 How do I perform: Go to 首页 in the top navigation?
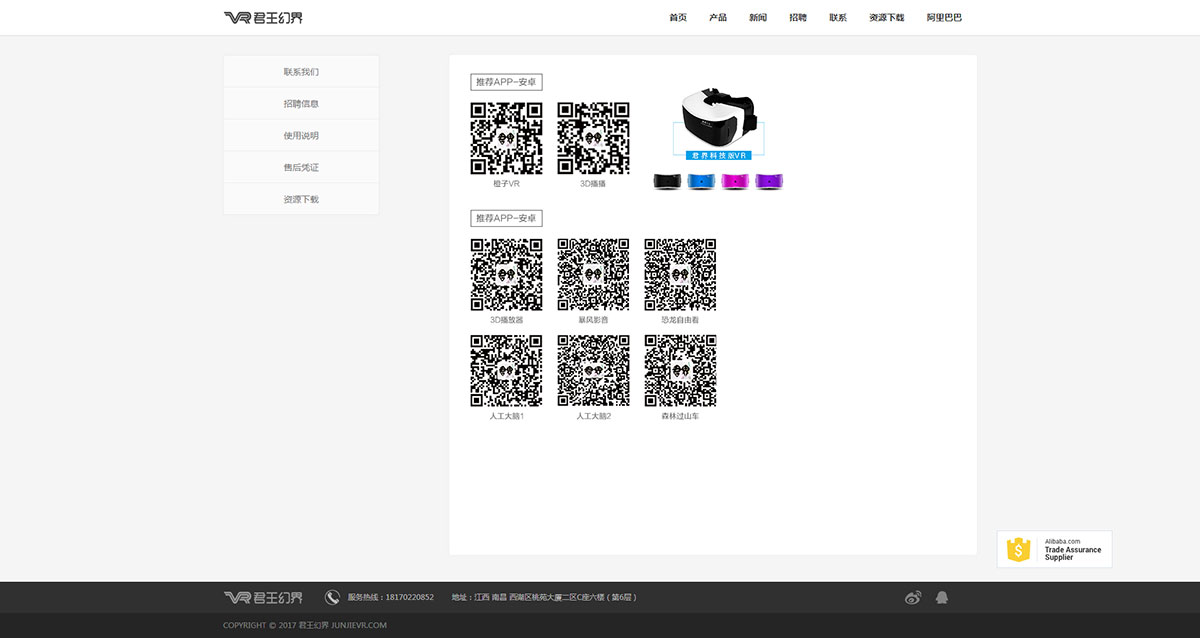(x=678, y=18)
